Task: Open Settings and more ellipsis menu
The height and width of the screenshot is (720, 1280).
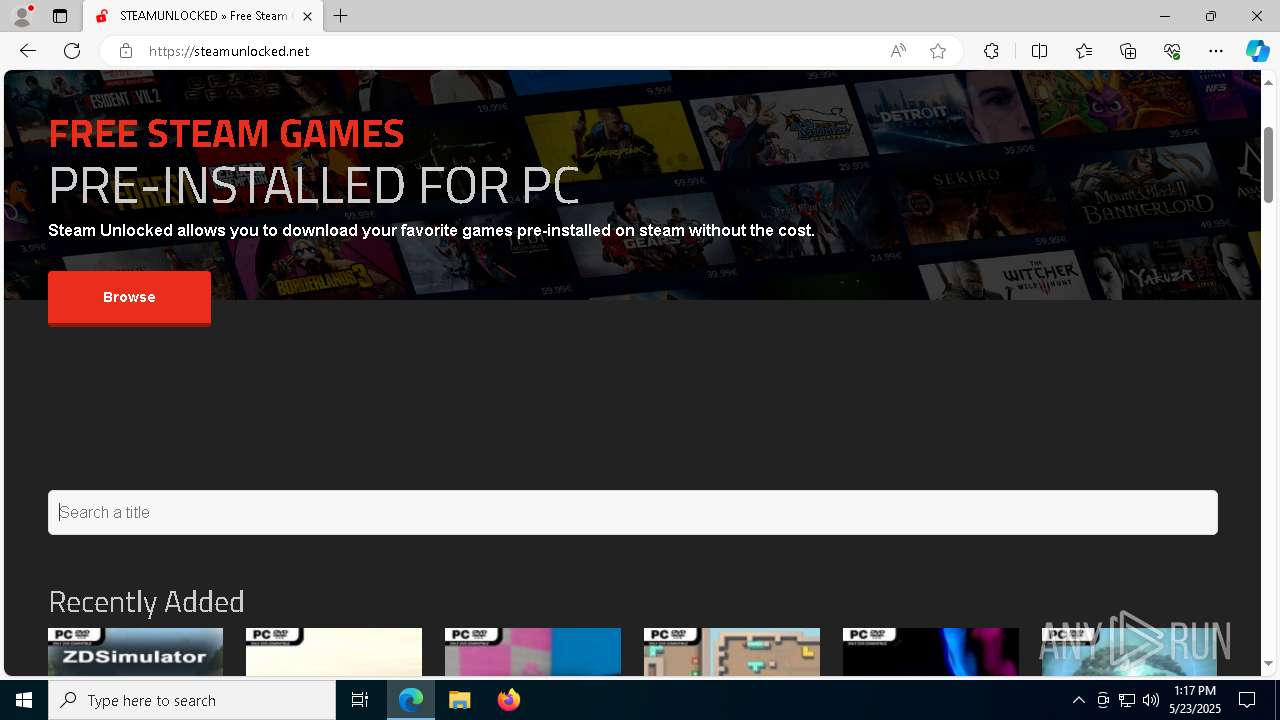Action: pyautogui.click(x=1216, y=51)
